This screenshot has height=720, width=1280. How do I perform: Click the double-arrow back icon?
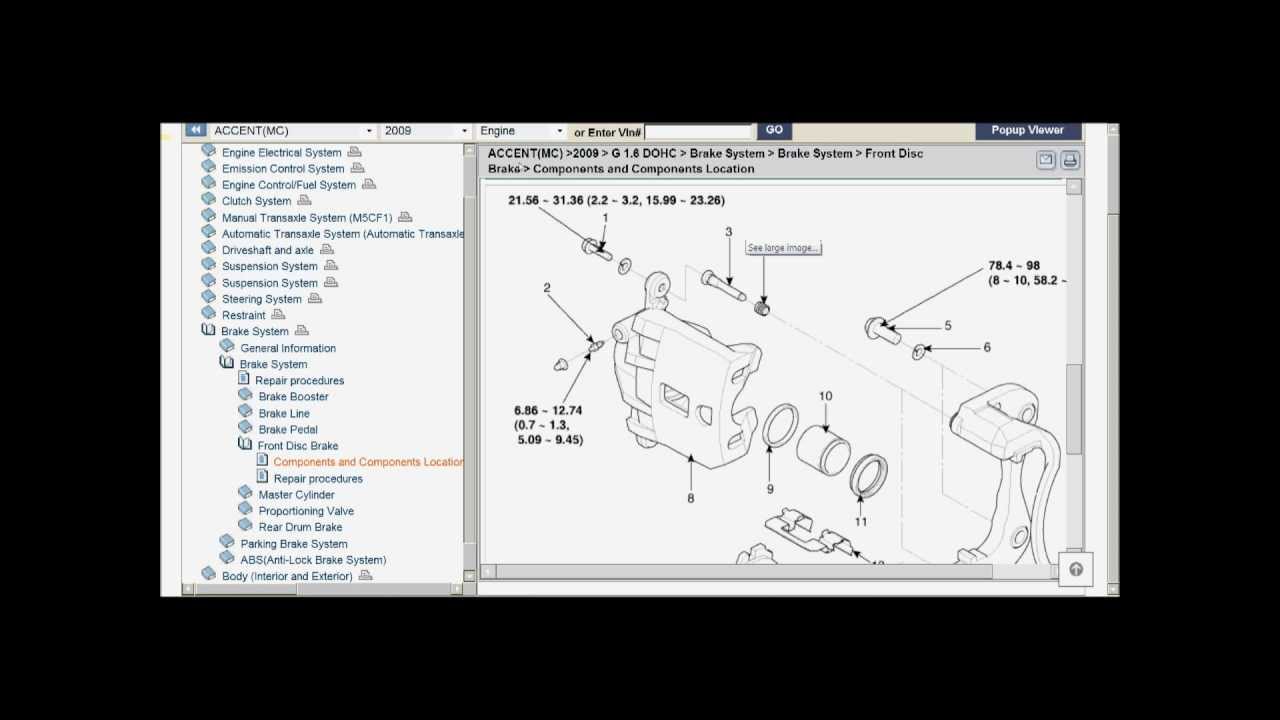pyautogui.click(x=195, y=130)
